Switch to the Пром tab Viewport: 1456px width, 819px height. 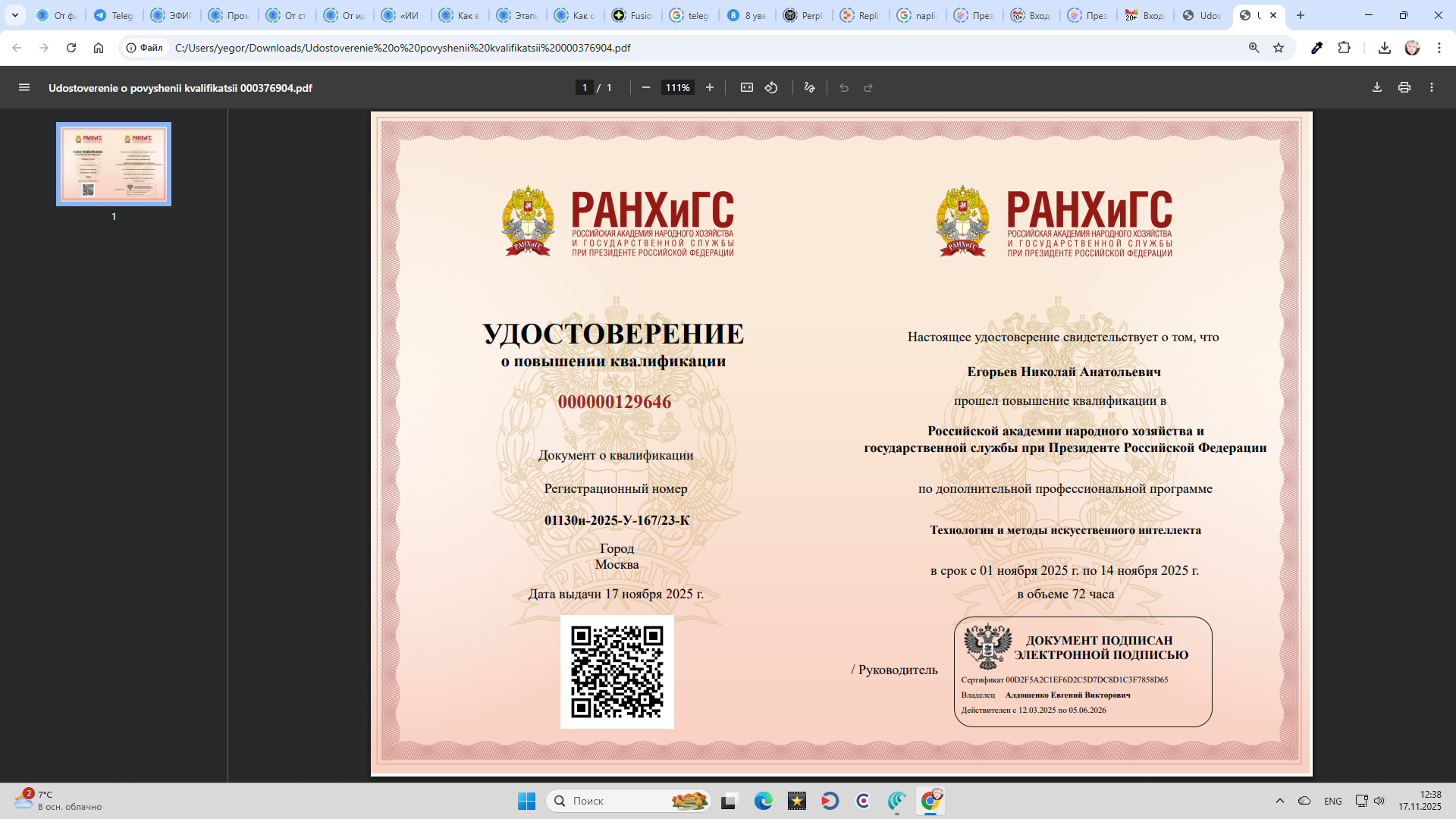click(229, 15)
